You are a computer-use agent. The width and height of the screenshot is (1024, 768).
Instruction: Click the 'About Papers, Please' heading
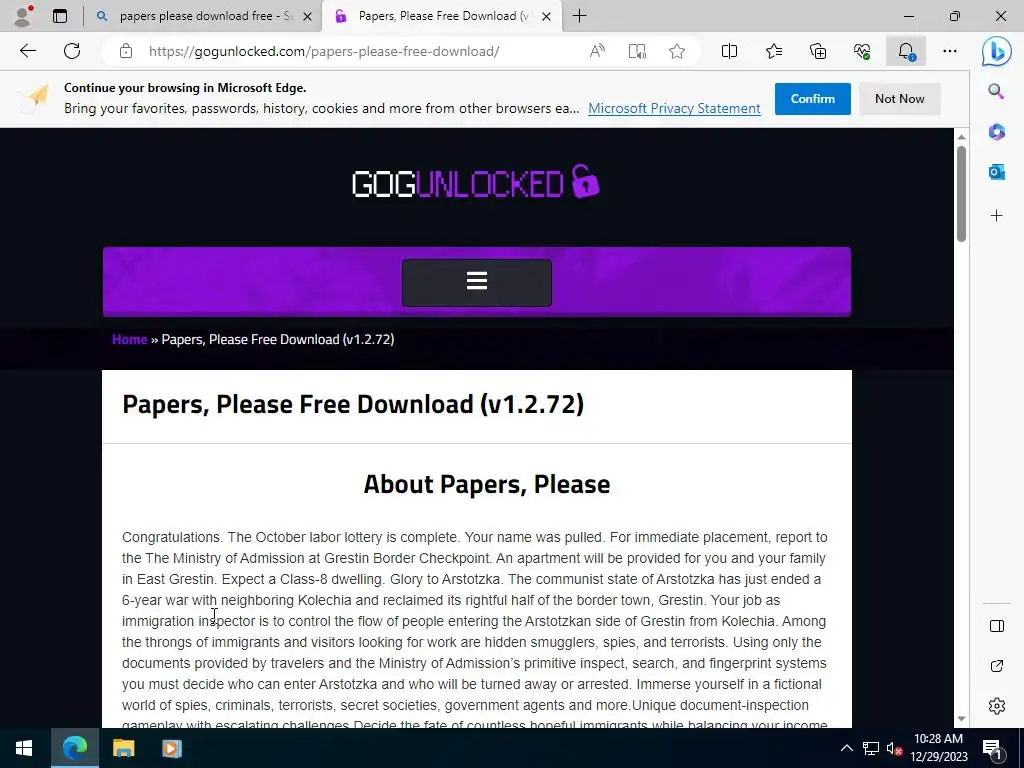coord(487,484)
